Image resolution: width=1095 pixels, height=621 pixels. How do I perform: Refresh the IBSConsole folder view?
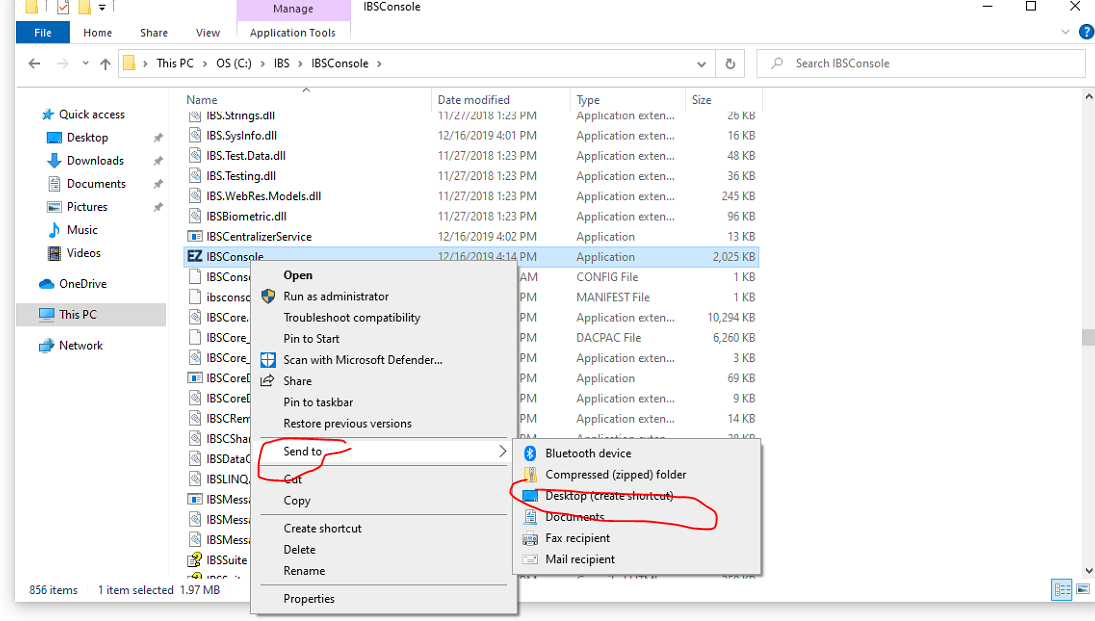(x=730, y=64)
